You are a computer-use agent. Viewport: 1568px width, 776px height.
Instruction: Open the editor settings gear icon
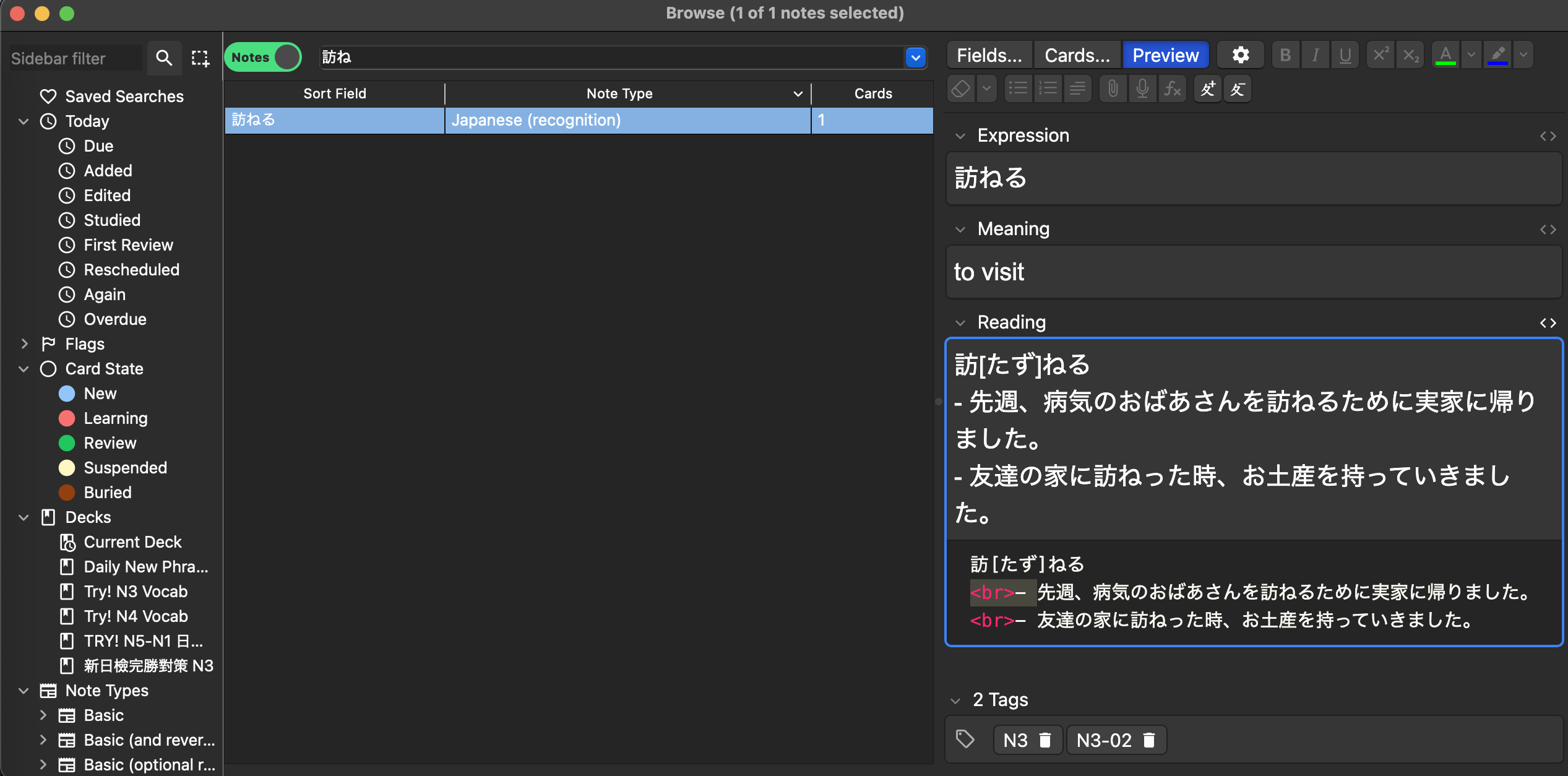tap(1240, 56)
